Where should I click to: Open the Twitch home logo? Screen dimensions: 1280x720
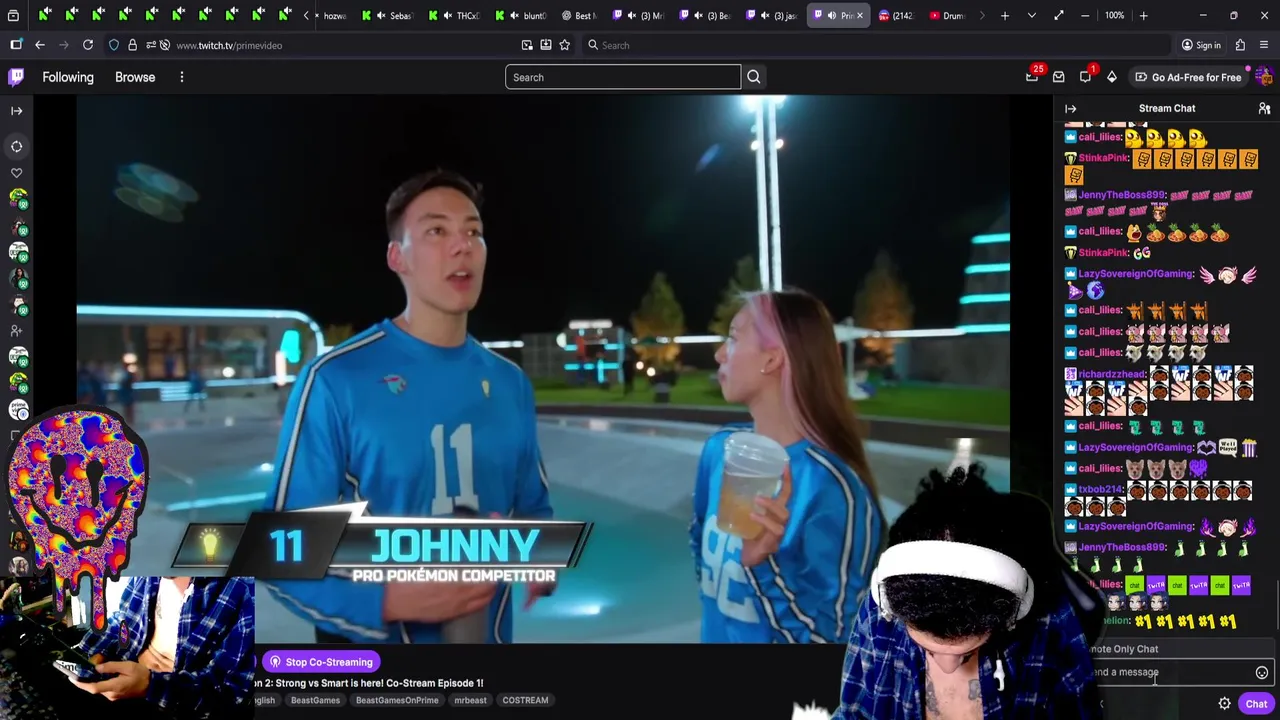tap(16, 77)
